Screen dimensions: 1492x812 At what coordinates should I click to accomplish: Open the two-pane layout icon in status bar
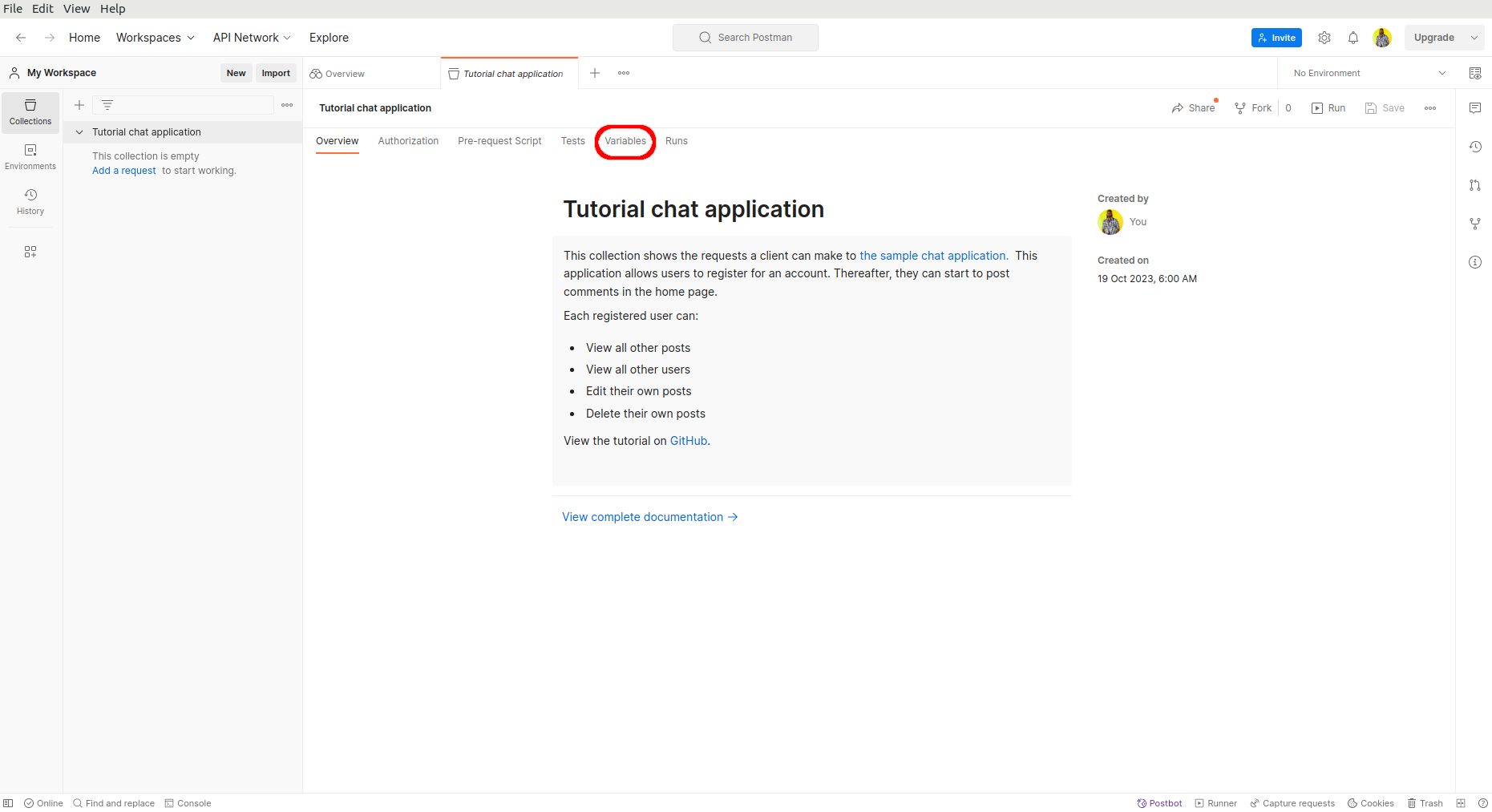(1461, 803)
